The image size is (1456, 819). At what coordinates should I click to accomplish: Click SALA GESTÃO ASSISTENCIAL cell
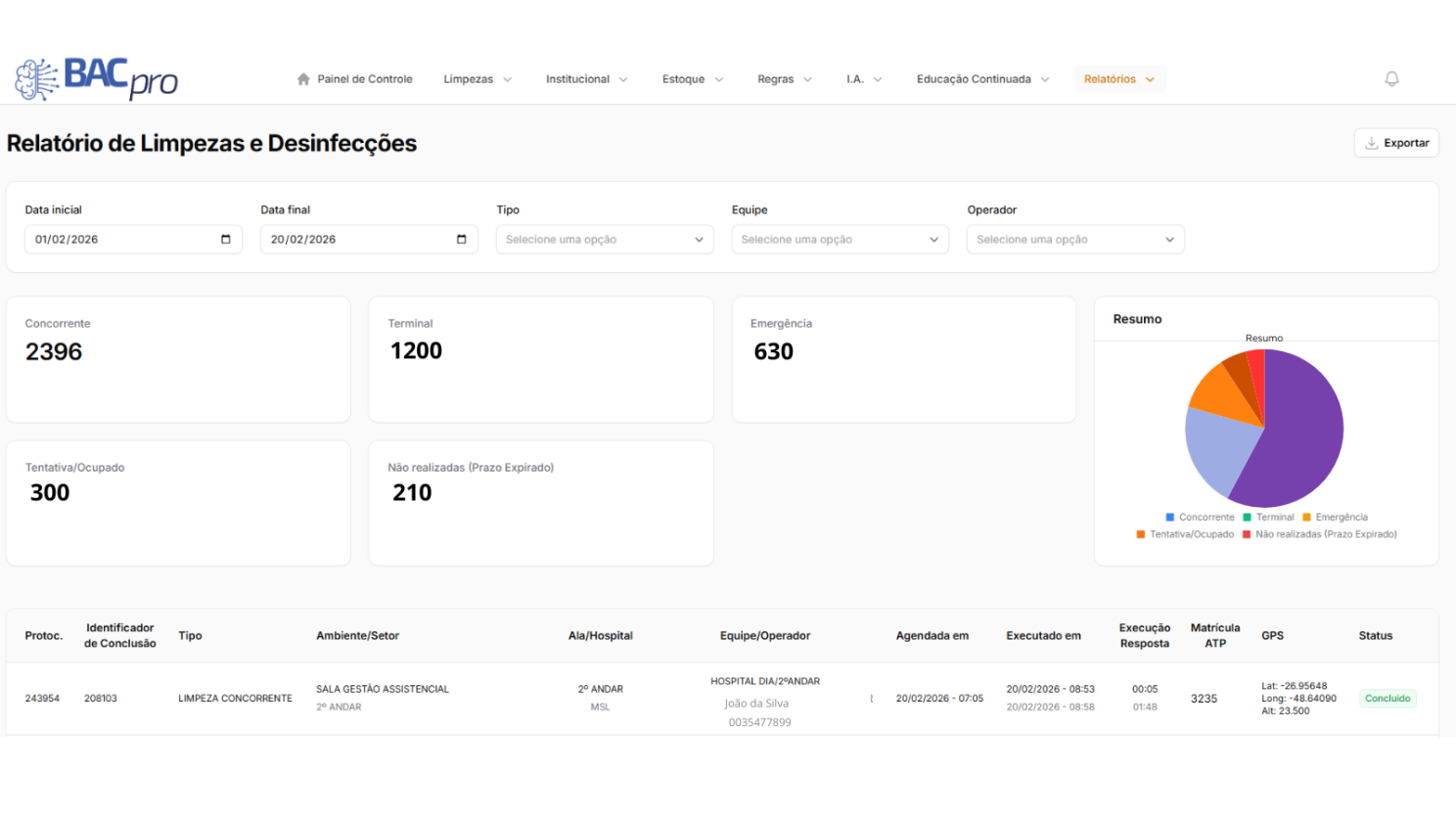[383, 689]
